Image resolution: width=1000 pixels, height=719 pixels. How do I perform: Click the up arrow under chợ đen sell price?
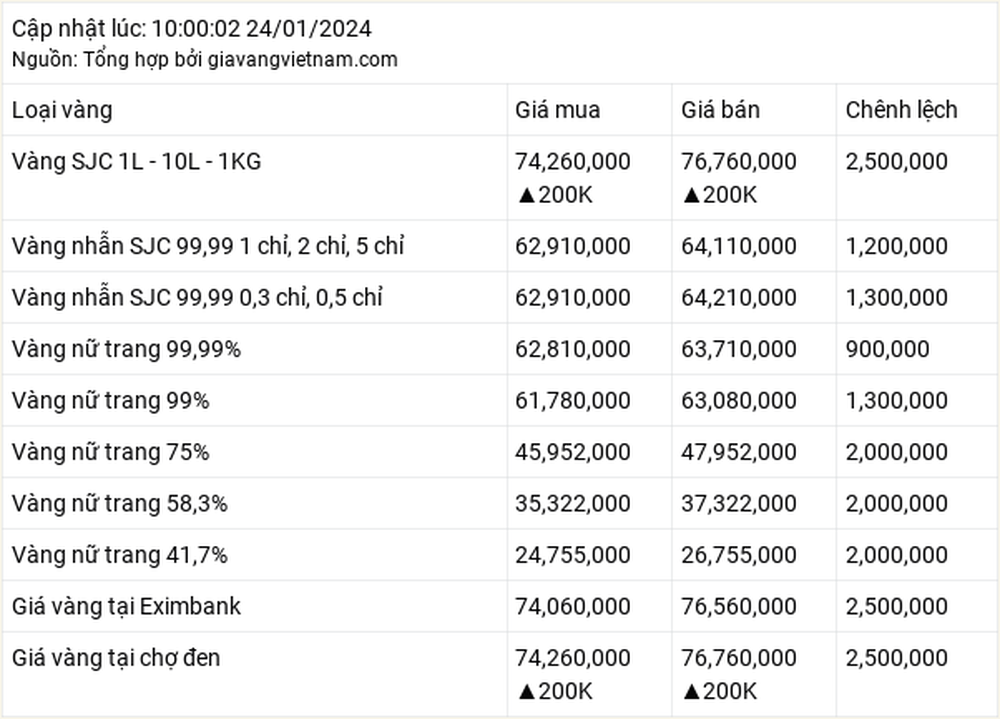coord(691,691)
